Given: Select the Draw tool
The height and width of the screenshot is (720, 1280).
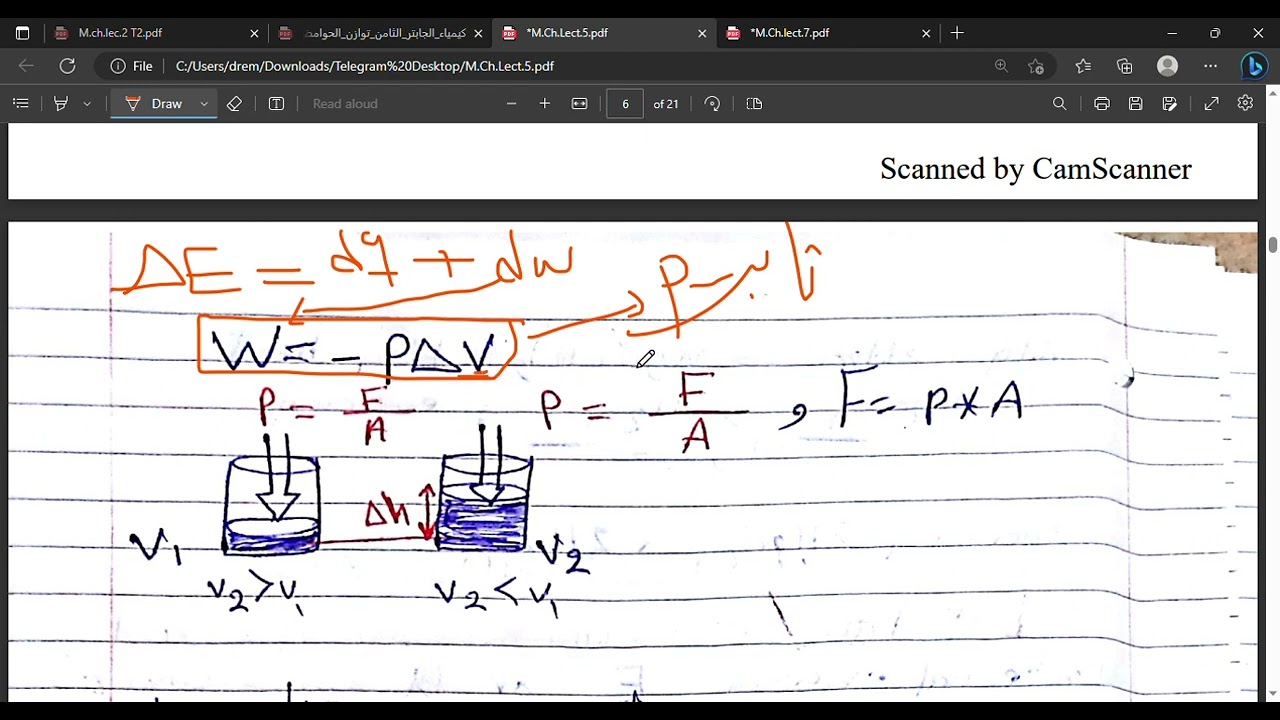Looking at the screenshot, I should (155, 103).
